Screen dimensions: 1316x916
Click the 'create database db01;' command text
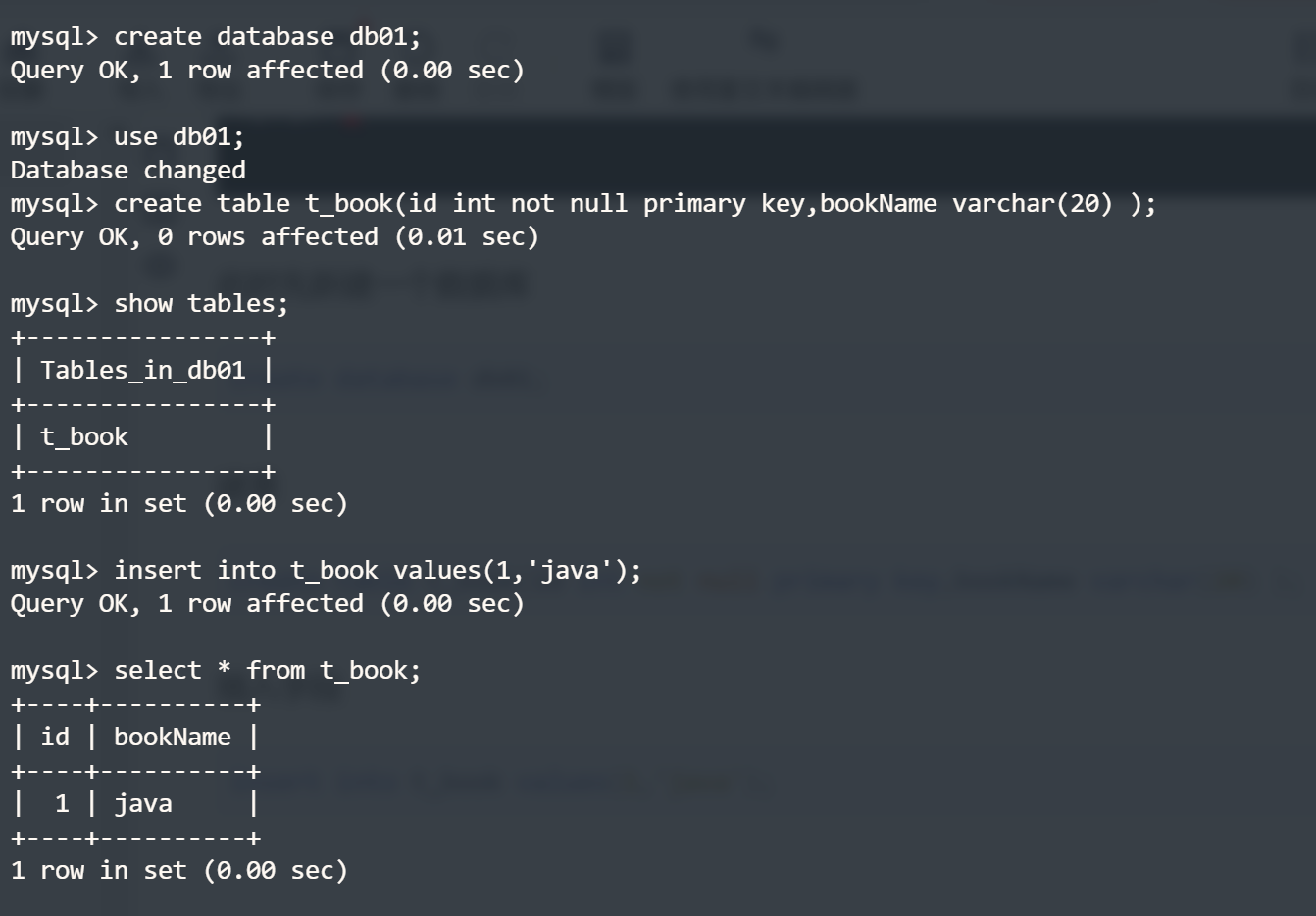click(x=267, y=37)
